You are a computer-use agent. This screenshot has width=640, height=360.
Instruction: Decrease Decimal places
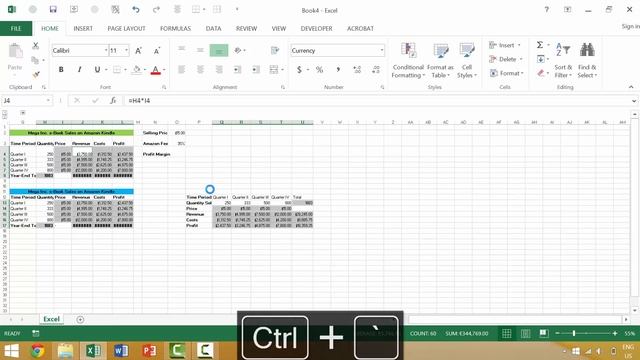coord(376,70)
